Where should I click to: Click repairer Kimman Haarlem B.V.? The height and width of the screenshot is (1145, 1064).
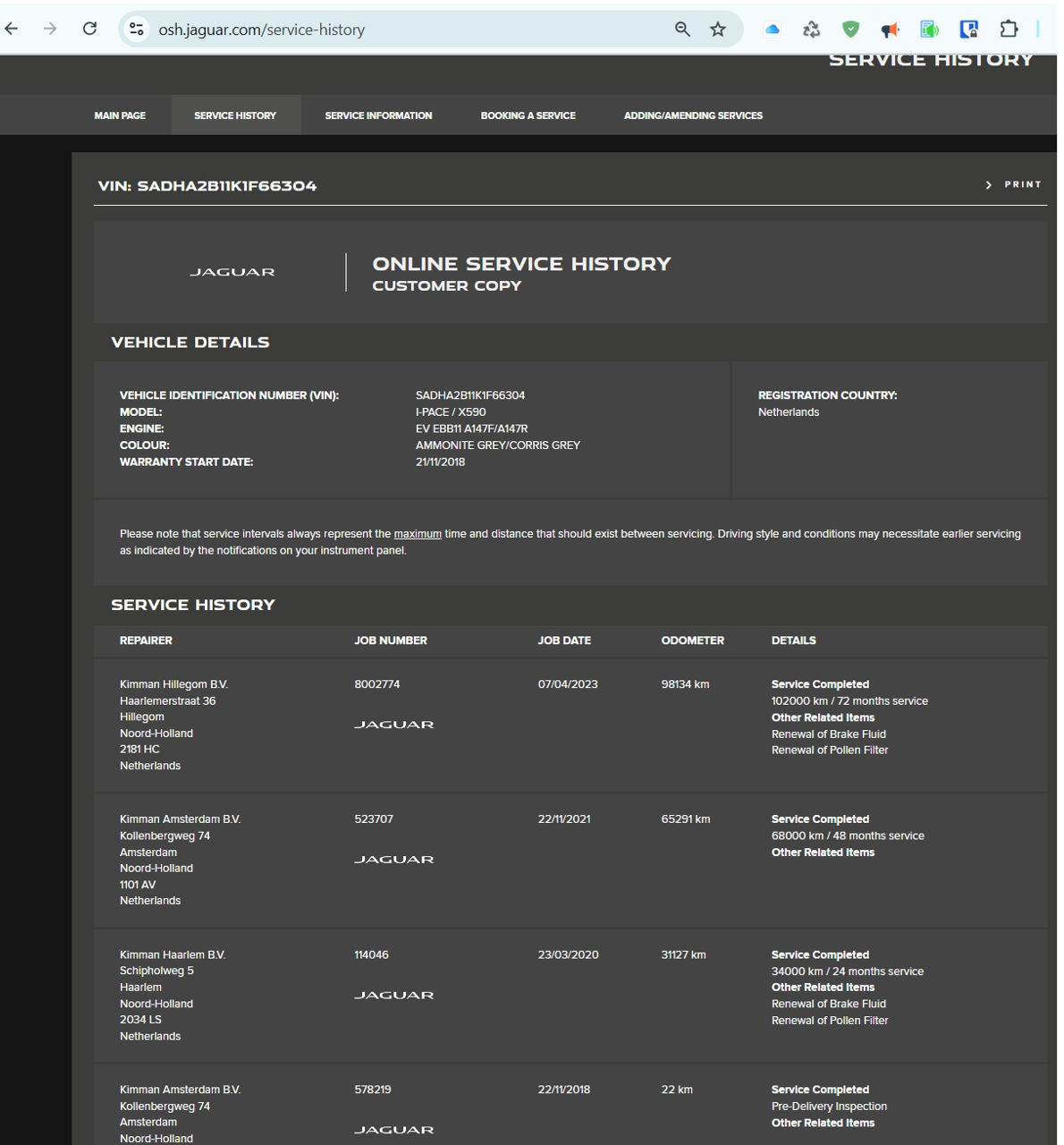(x=173, y=955)
